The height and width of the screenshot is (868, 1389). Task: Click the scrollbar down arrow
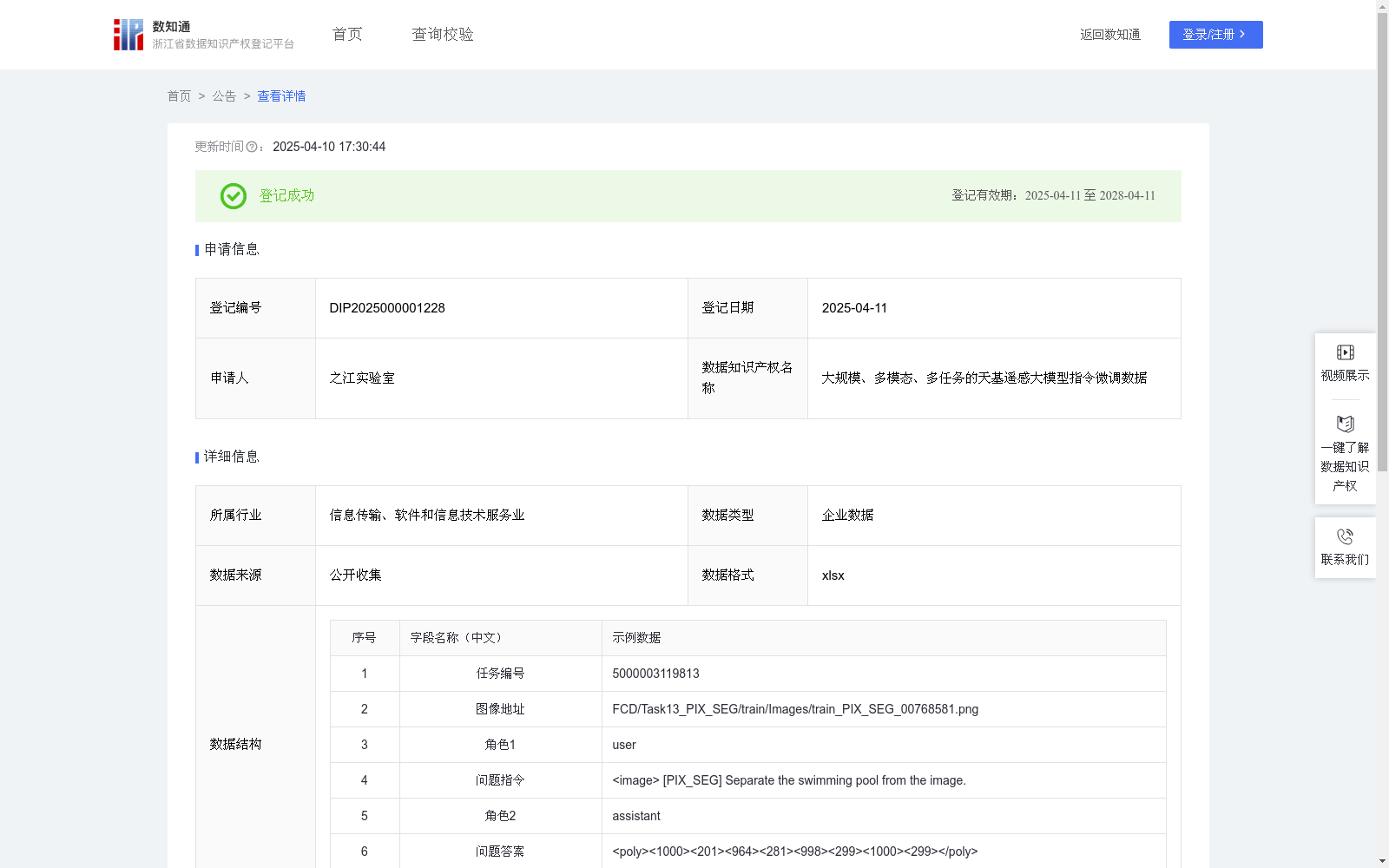click(1382, 861)
